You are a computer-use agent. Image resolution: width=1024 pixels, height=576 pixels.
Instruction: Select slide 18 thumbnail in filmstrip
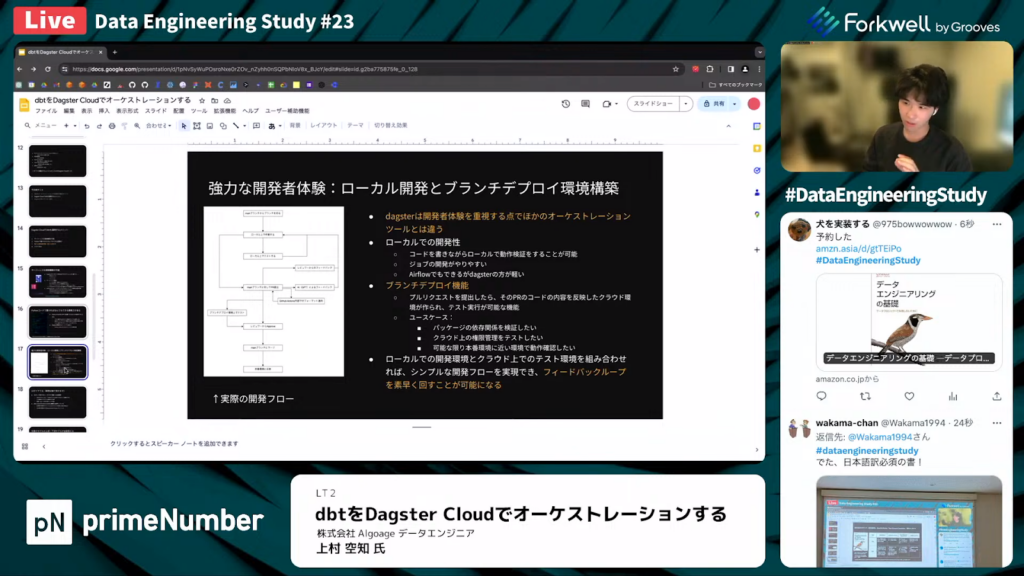pyautogui.click(x=57, y=402)
